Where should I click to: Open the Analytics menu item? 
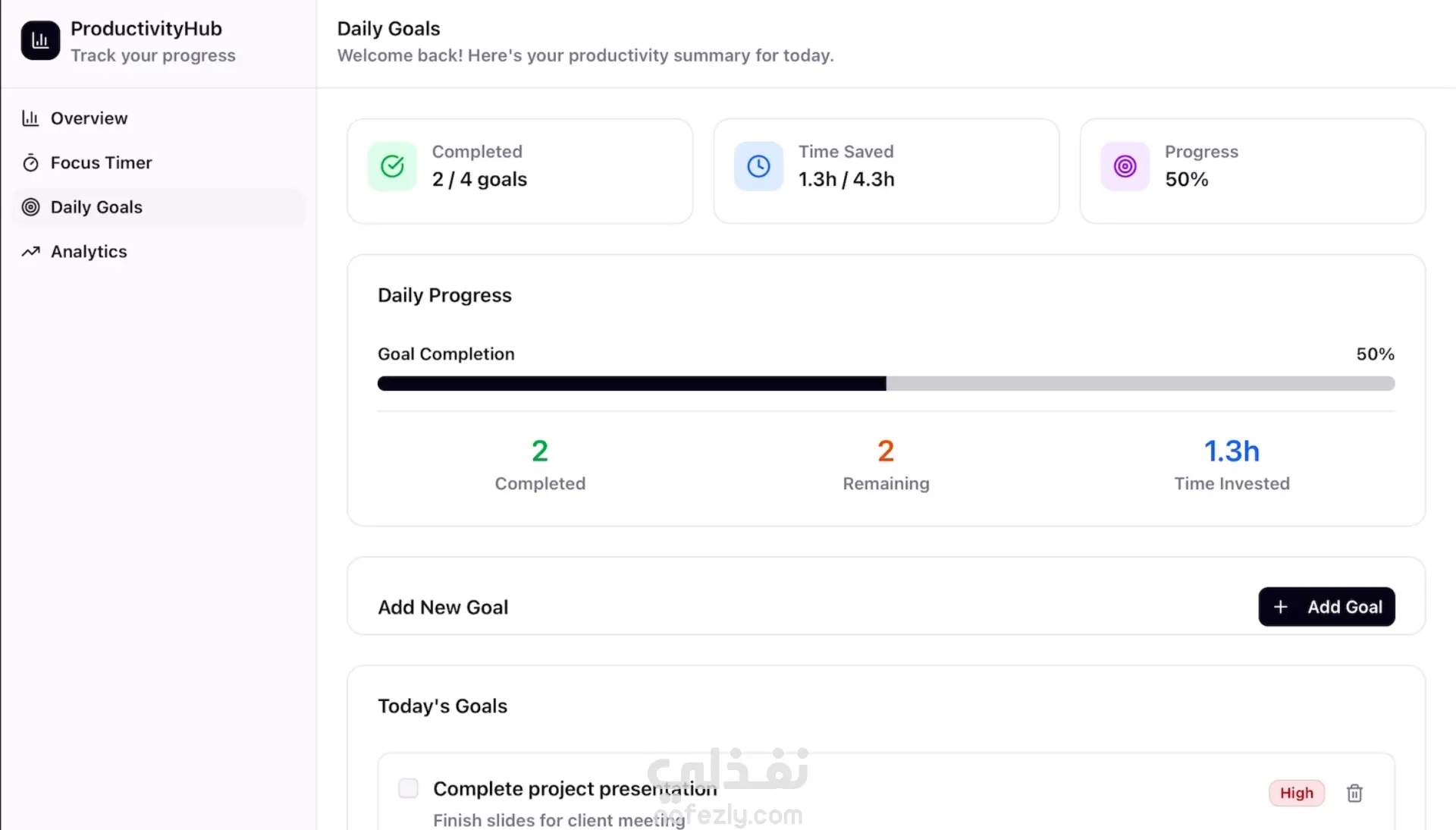click(x=89, y=252)
